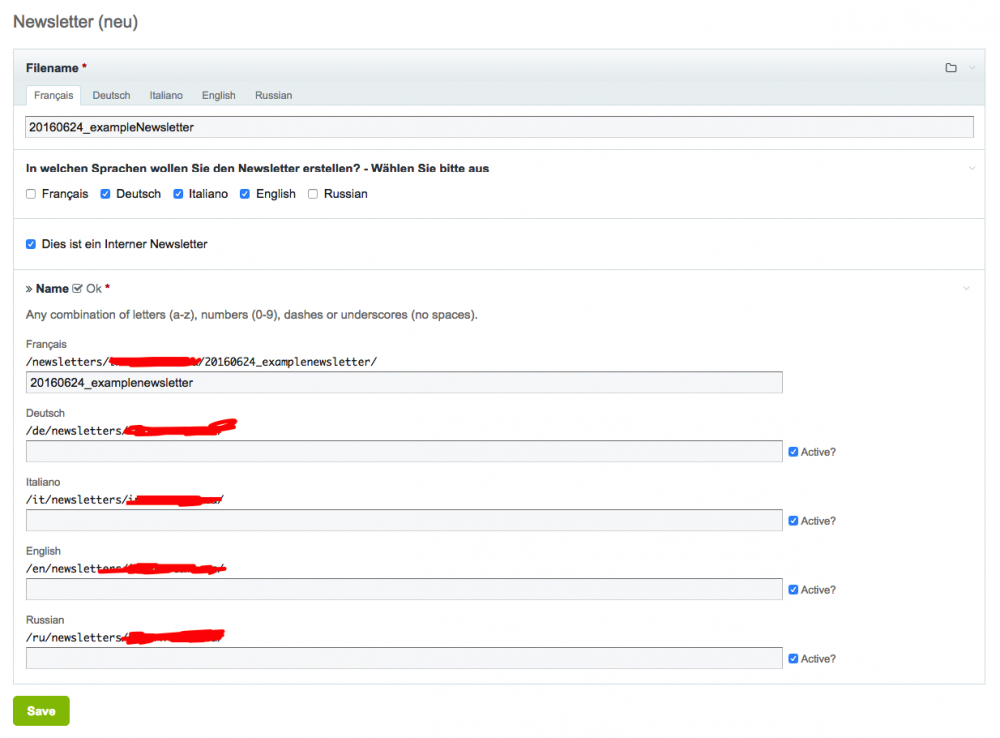Viewport: 1000px width, 738px height.
Task: Click the Ok check icon beside Name
Action: (x=78, y=289)
